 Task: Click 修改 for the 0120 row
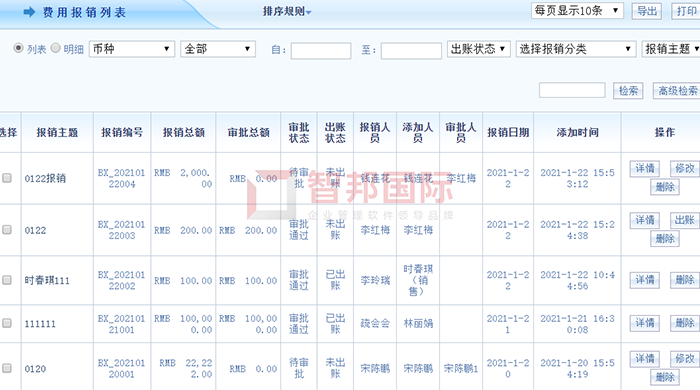(684, 359)
